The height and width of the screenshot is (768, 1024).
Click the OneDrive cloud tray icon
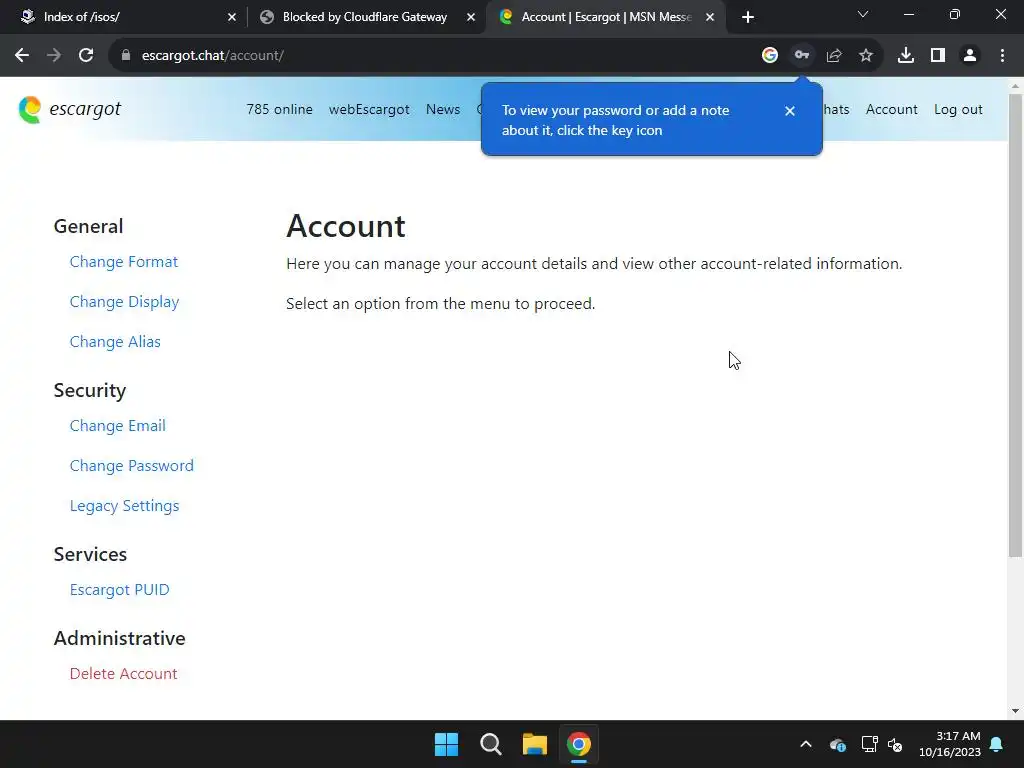[838, 744]
